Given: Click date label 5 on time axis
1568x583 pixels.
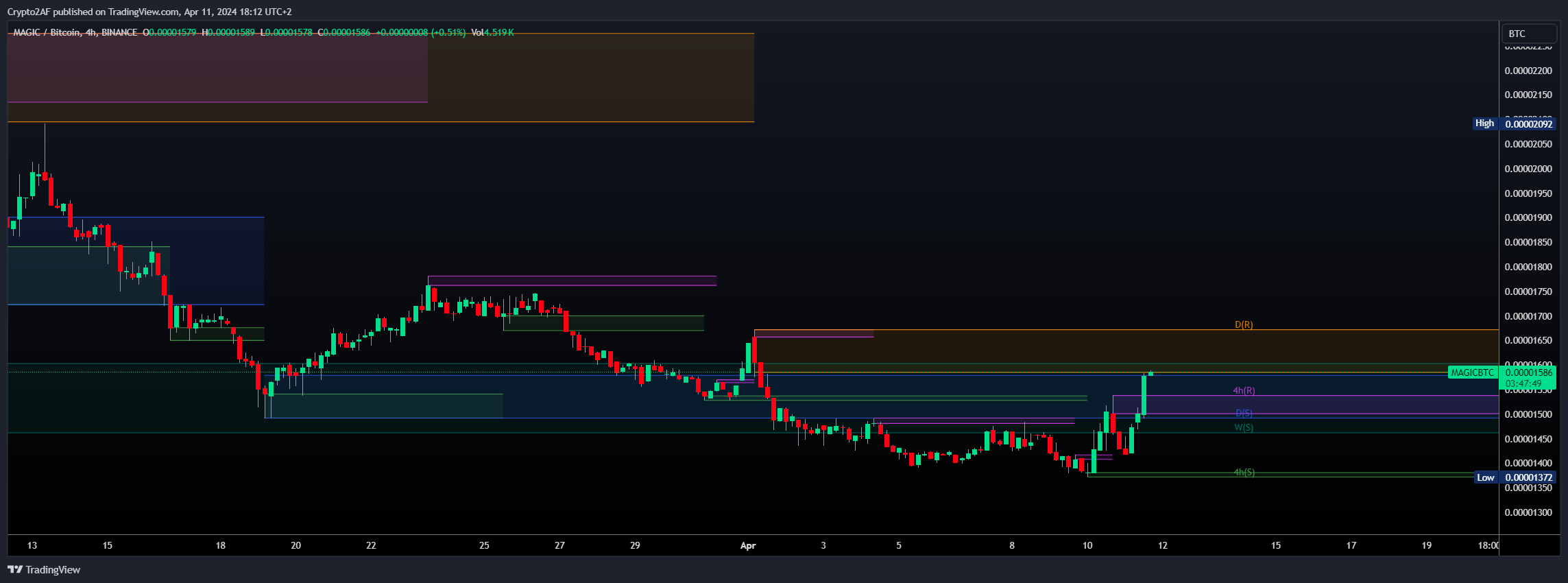Looking at the screenshot, I should point(899,545).
